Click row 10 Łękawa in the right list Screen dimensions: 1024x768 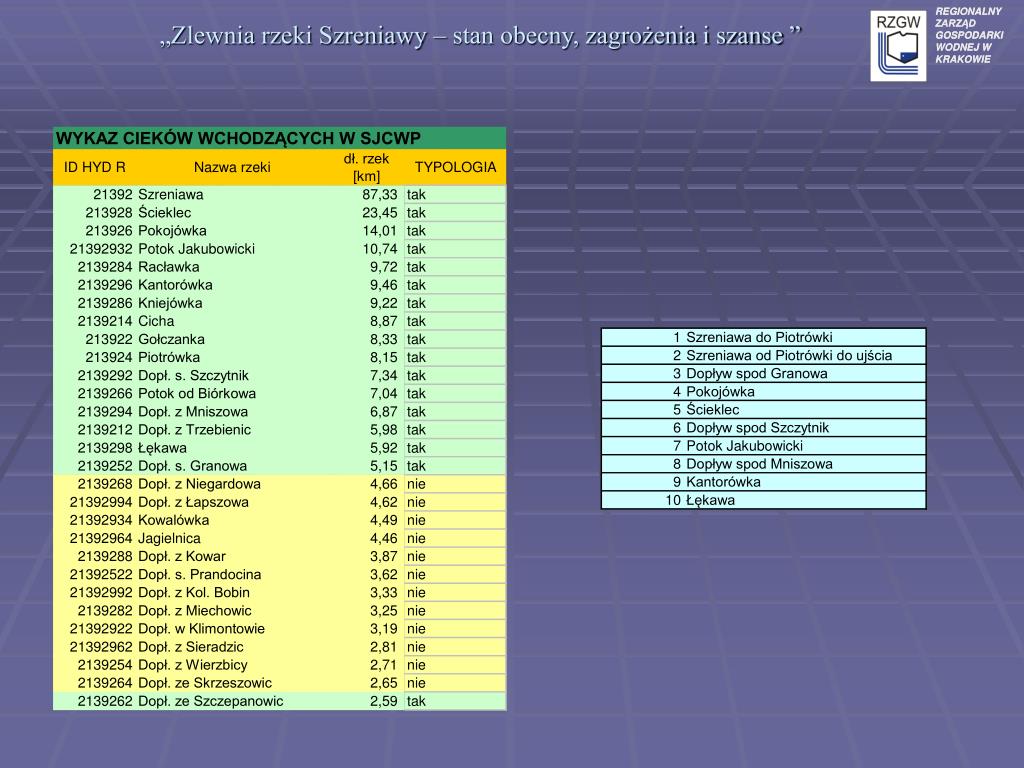tap(763, 500)
